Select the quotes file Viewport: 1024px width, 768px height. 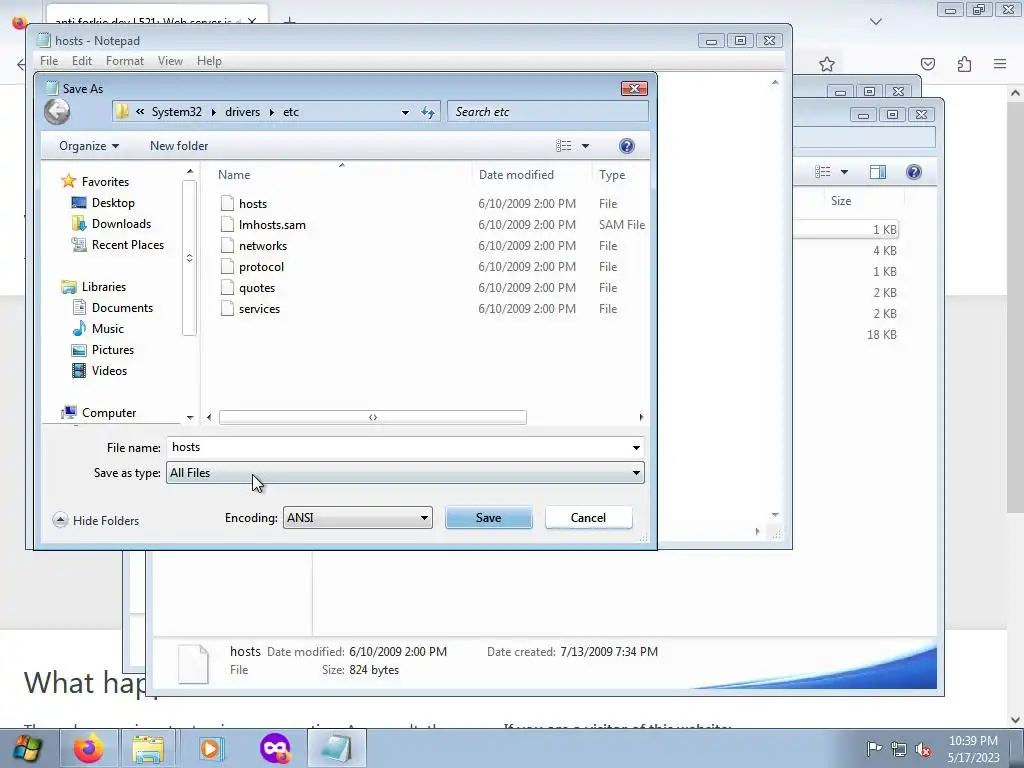pos(257,287)
